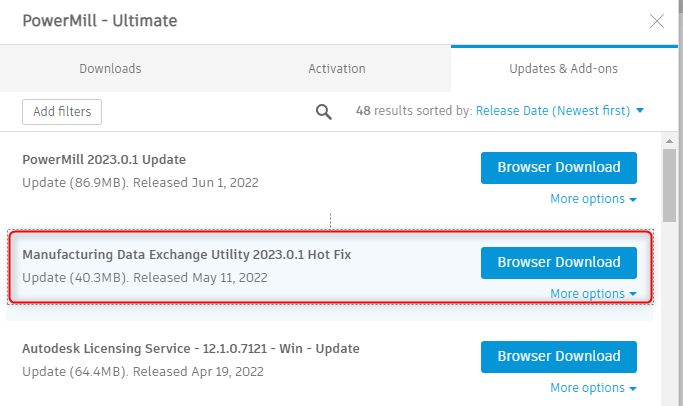
Task: Browser Download the Autodesk Licensing Service update
Action: (x=558, y=356)
